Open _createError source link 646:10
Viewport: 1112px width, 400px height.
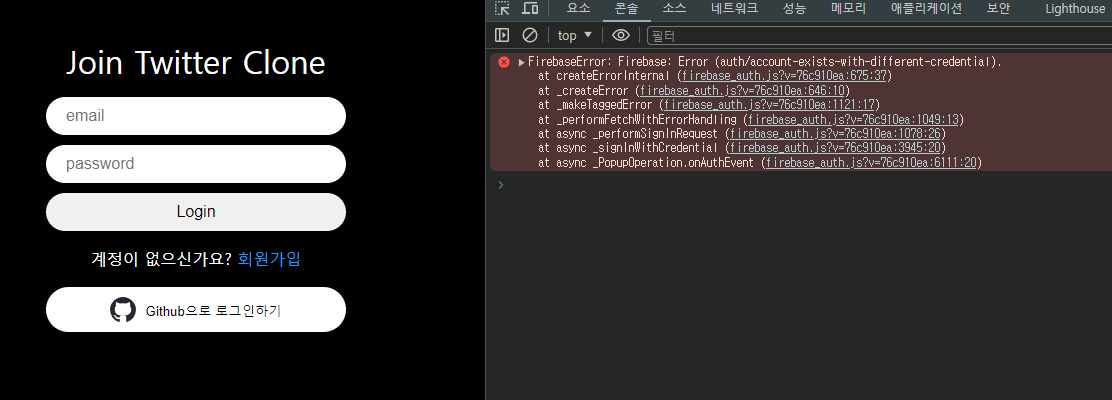pos(742,91)
